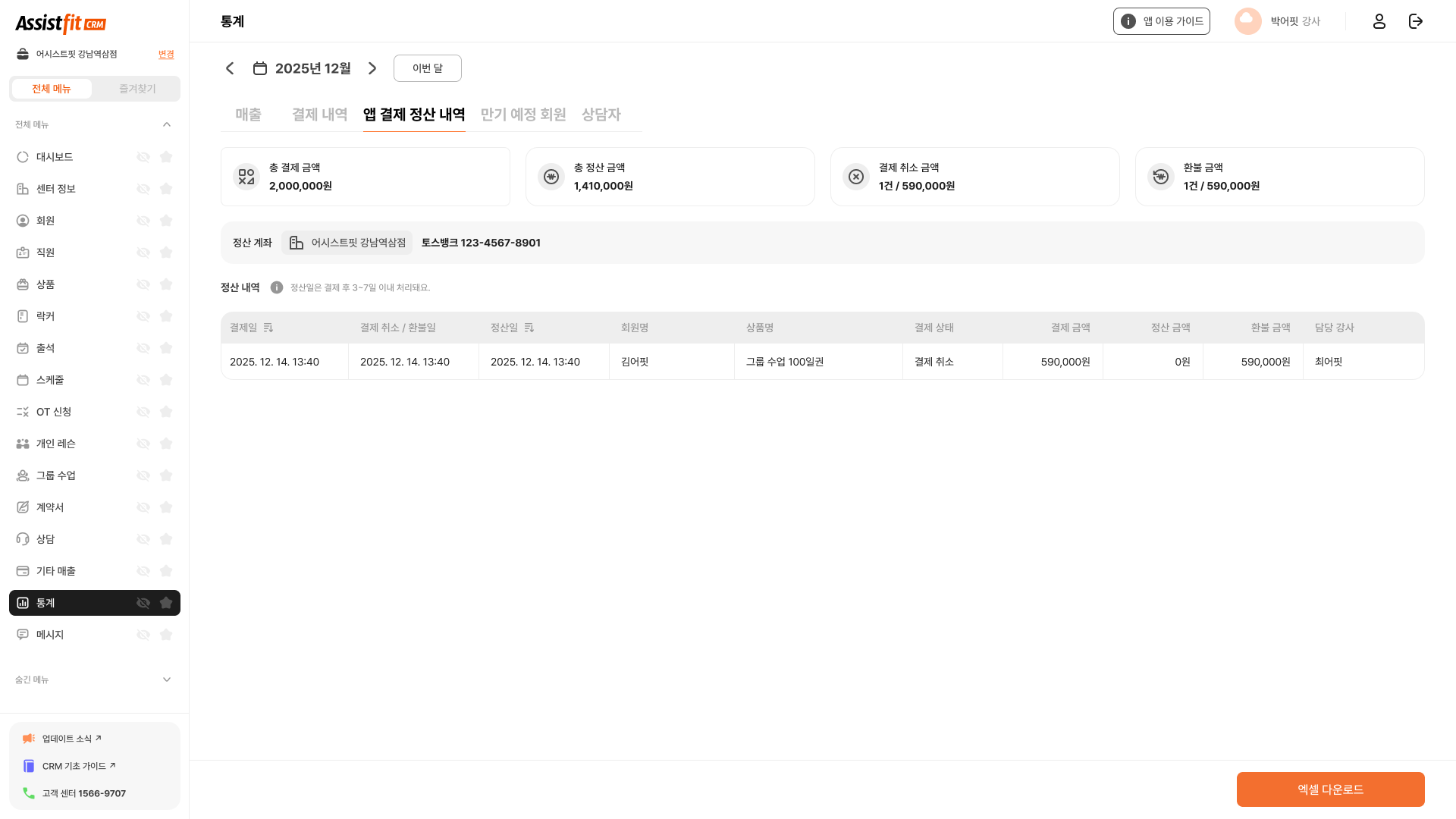Viewport: 1456px width, 819px height.
Task: Expand the 숨긴 메뉴 section
Action: click(x=166, y=679)
